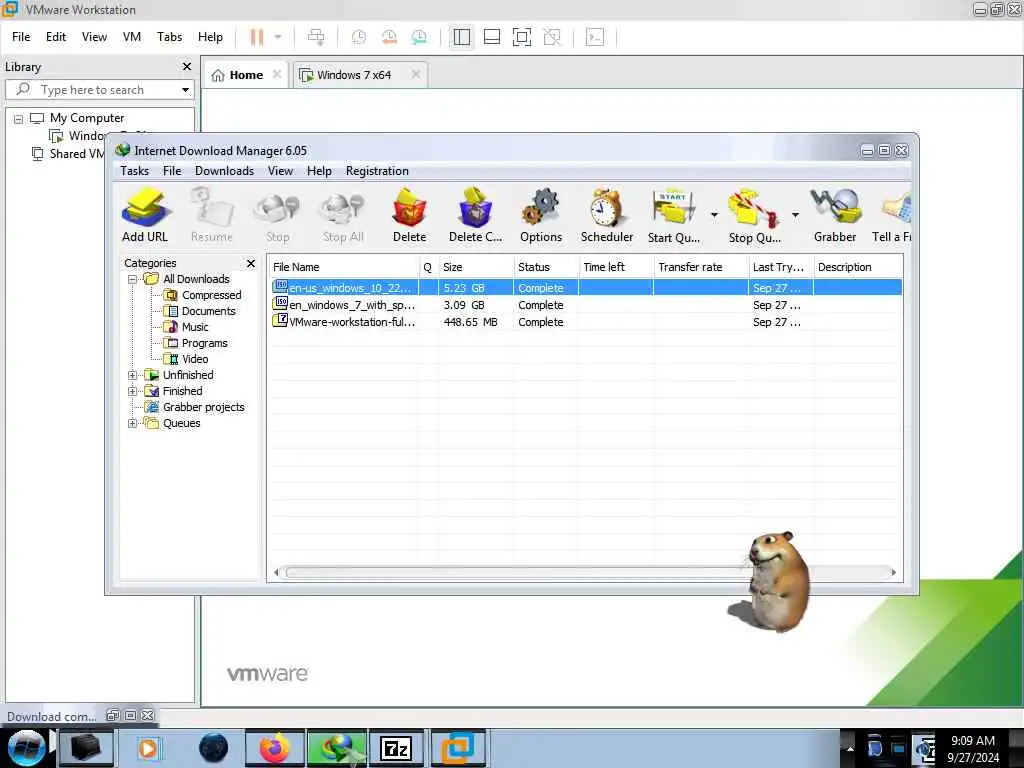Close the Categories panel
Viewport: 1024px width, 768px height.
tap(251, 263)
